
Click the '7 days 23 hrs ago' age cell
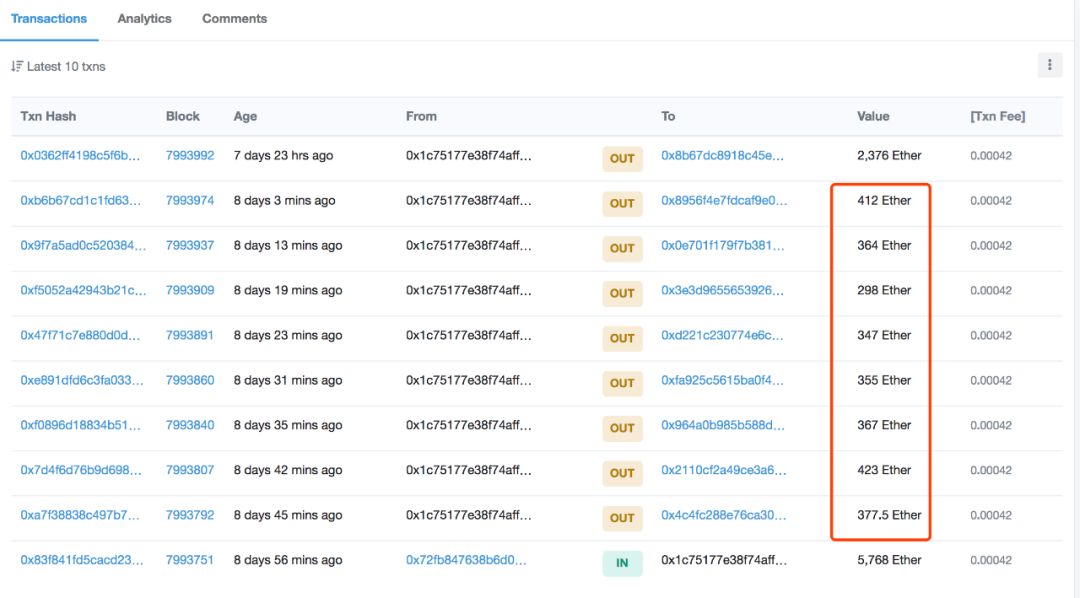[283, 156]
